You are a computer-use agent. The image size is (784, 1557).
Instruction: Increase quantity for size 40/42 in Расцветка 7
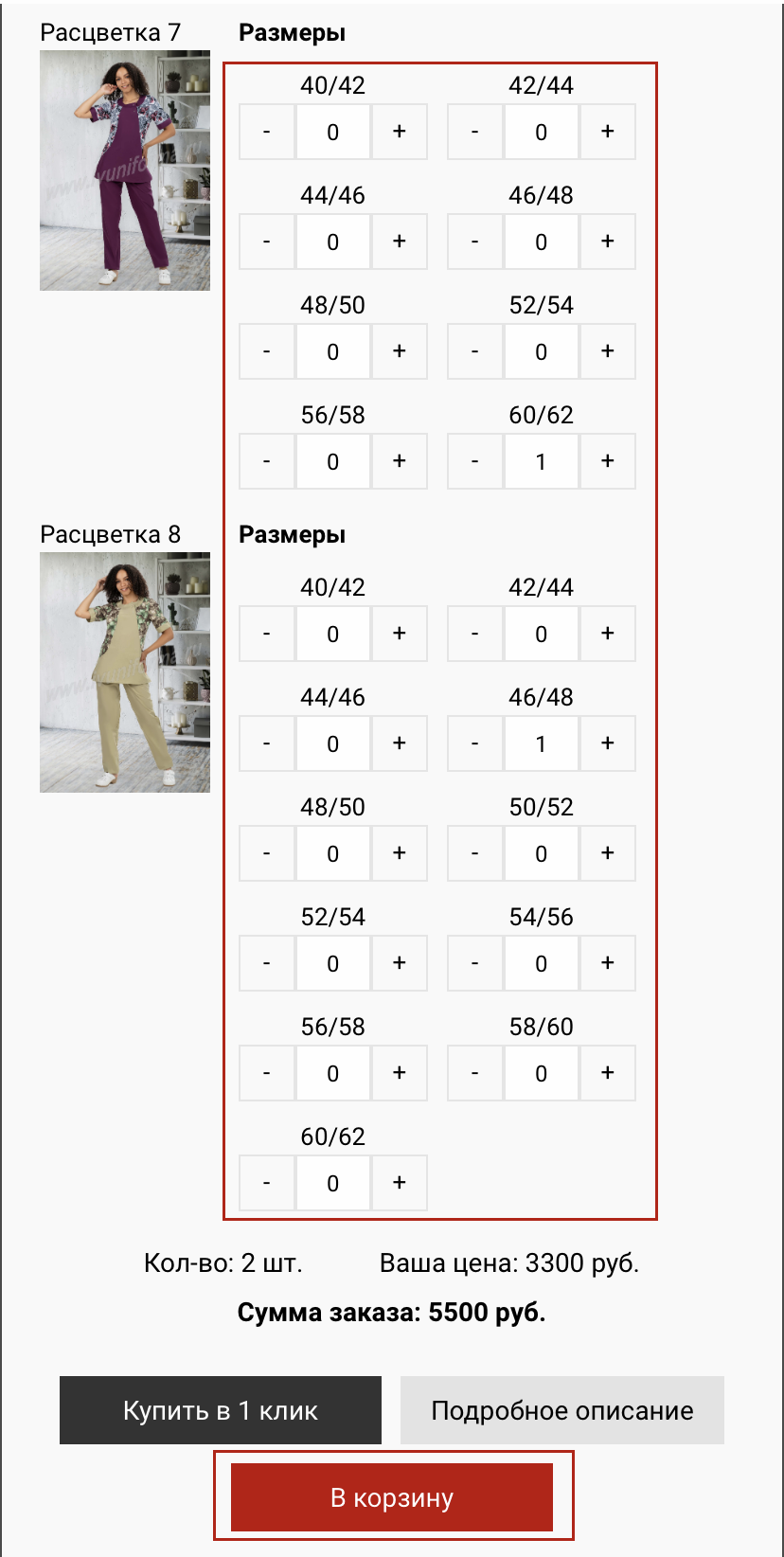point(399,132)
